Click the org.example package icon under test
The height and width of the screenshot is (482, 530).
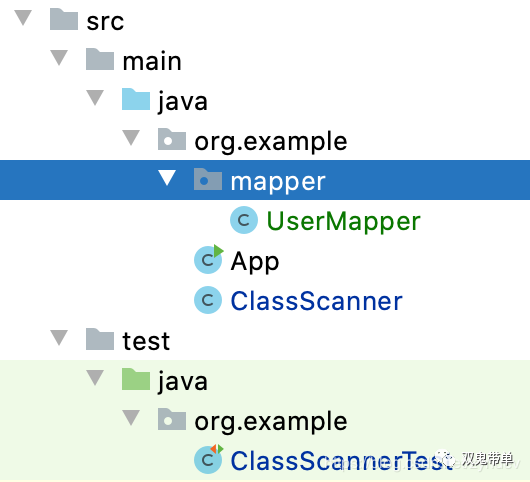(172, 419)
